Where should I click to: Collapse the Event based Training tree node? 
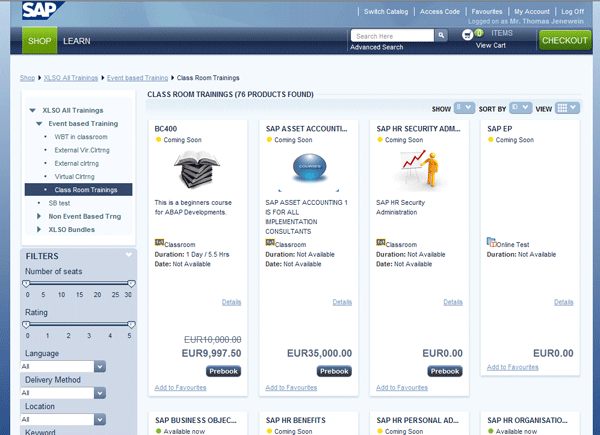click(x=39, y=124)
